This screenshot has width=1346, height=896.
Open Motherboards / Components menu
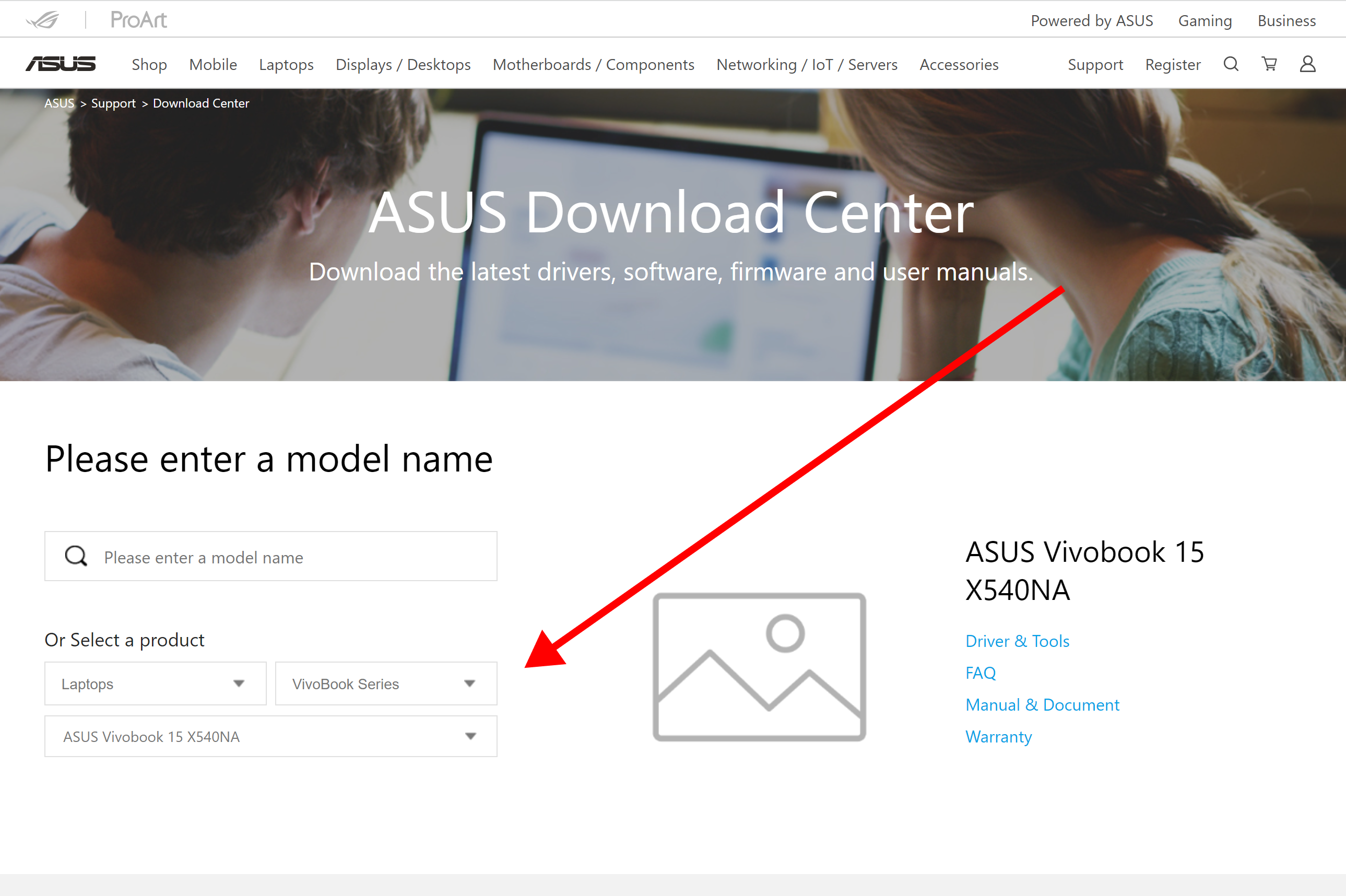pos(593,65)
